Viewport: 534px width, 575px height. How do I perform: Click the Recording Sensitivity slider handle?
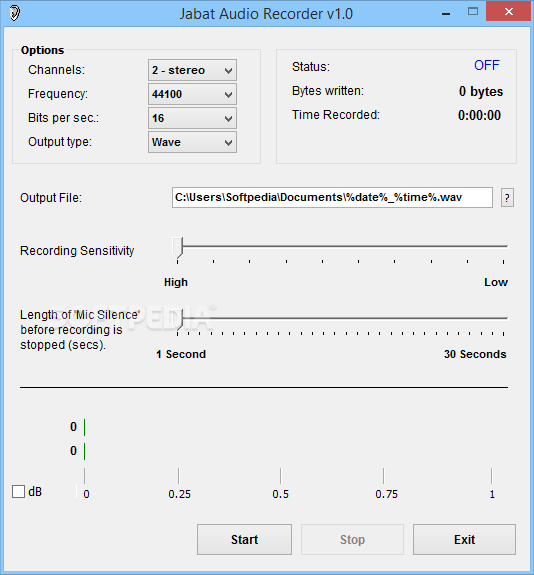178,248
